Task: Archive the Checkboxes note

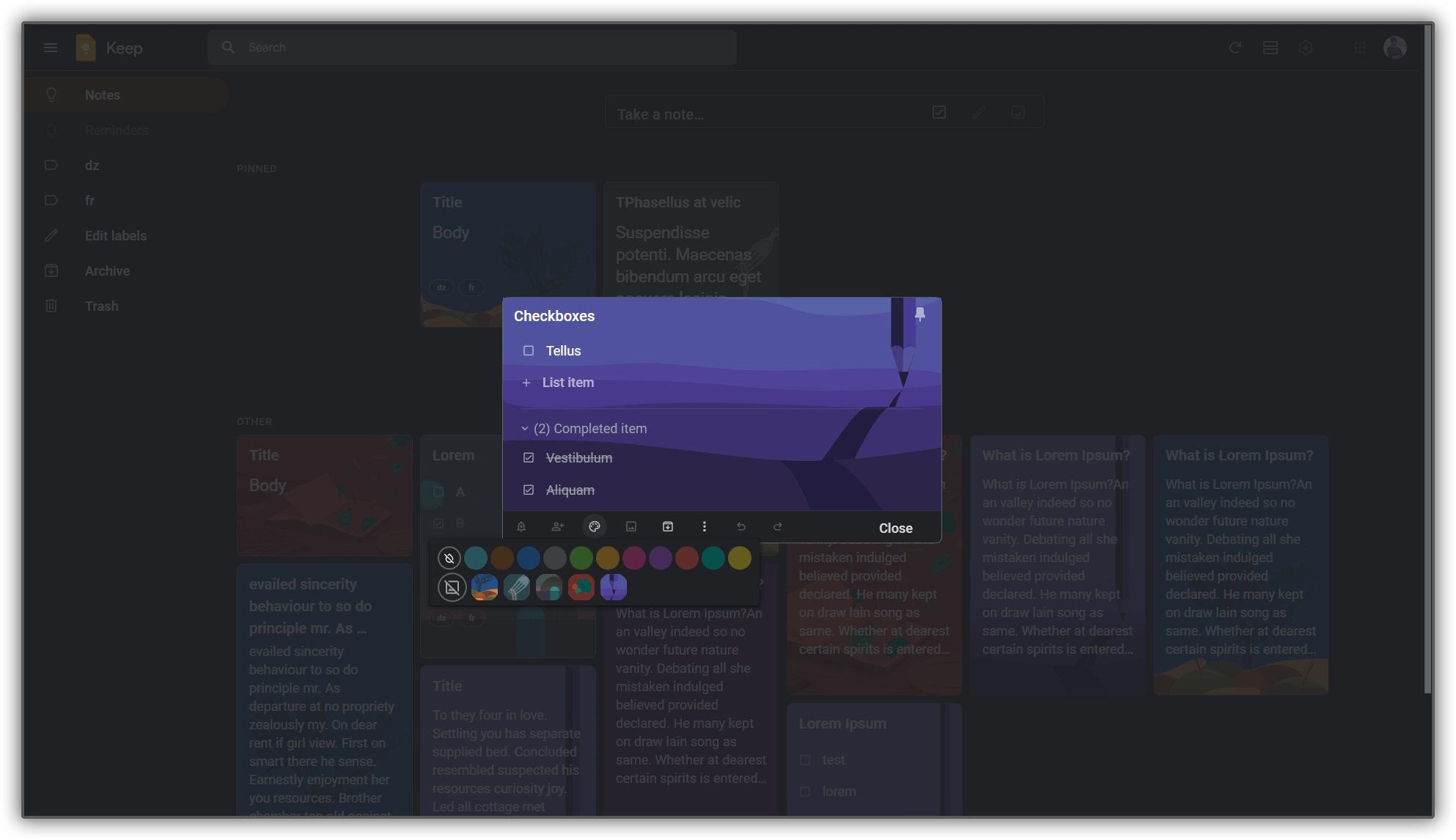Action: (x=668, y=527)
